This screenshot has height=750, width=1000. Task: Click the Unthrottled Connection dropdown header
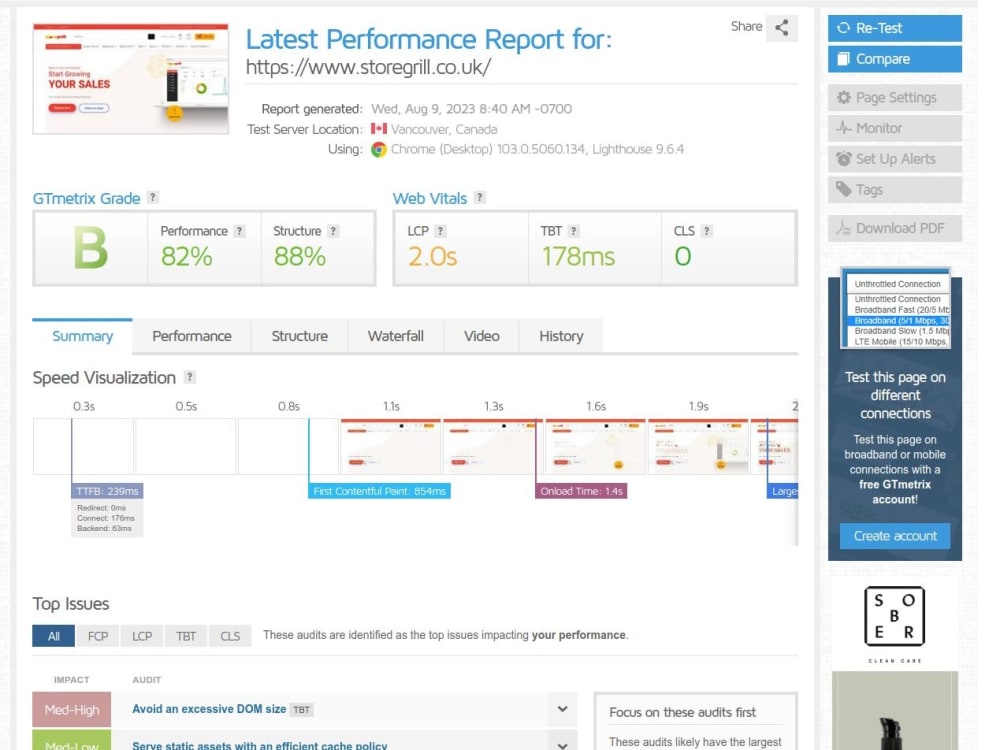(898, 284)
